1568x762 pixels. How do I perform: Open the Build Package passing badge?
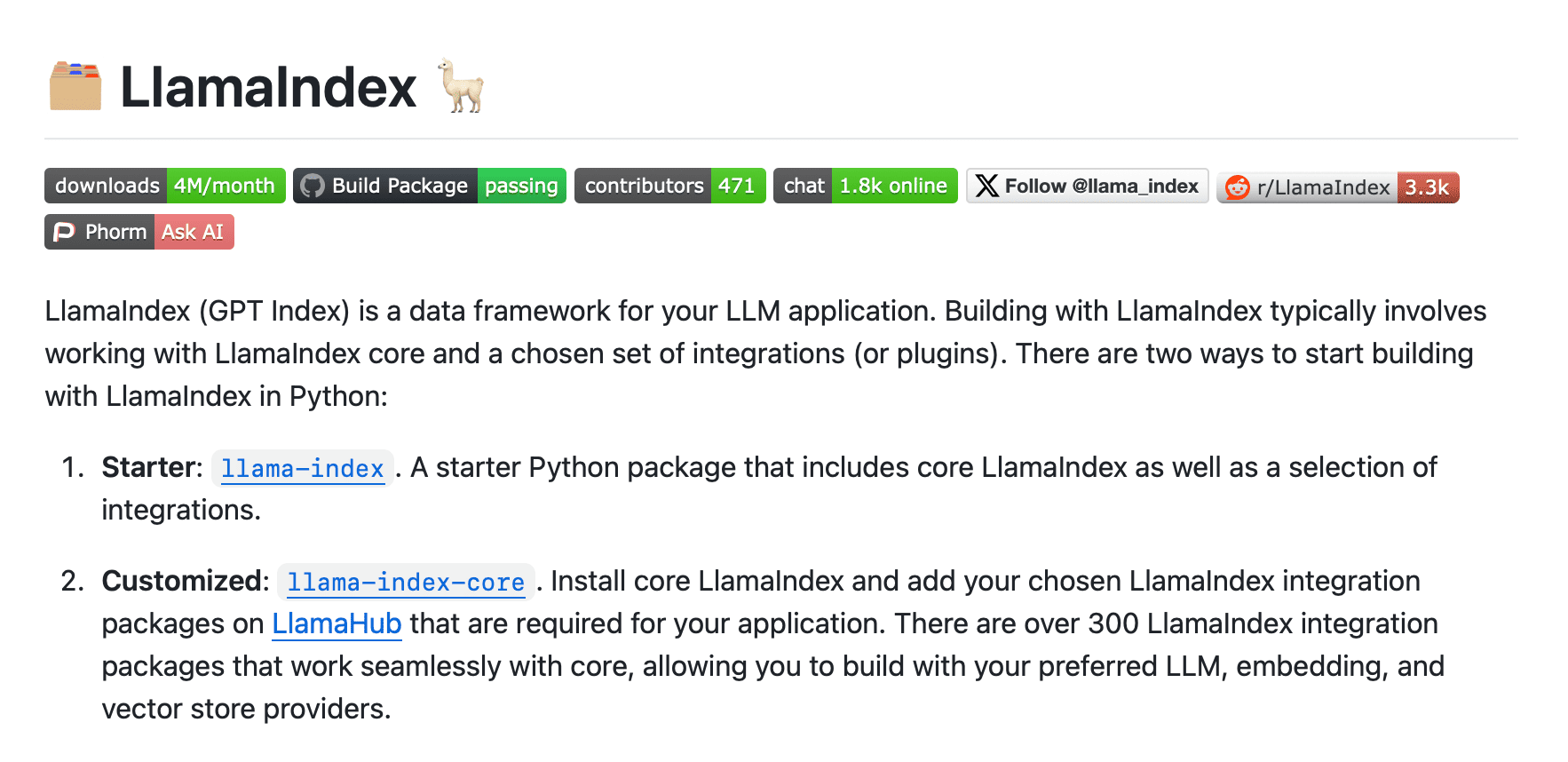[x=430, y=186]
